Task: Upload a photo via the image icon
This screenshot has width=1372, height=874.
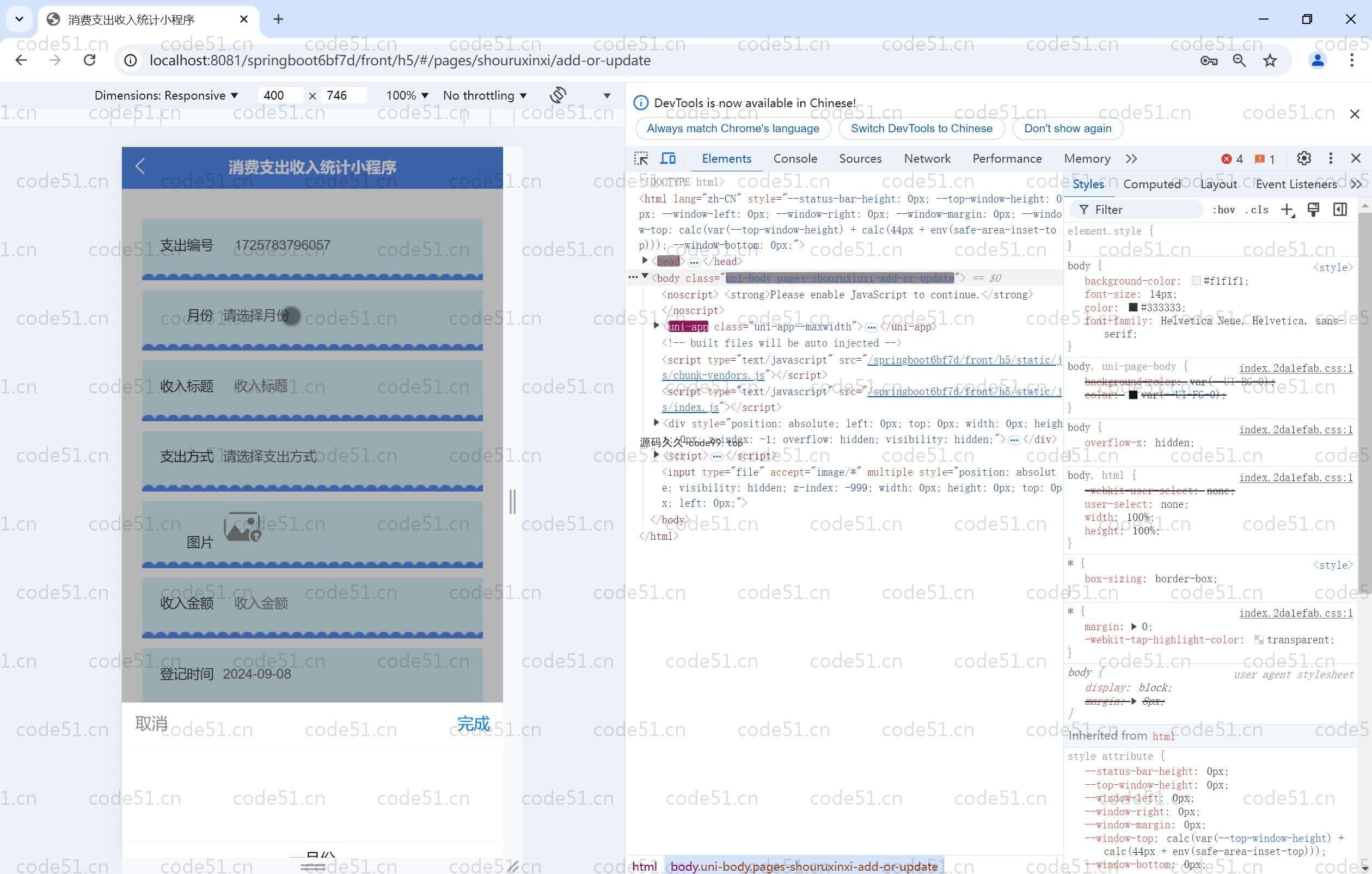Action: 242,526
